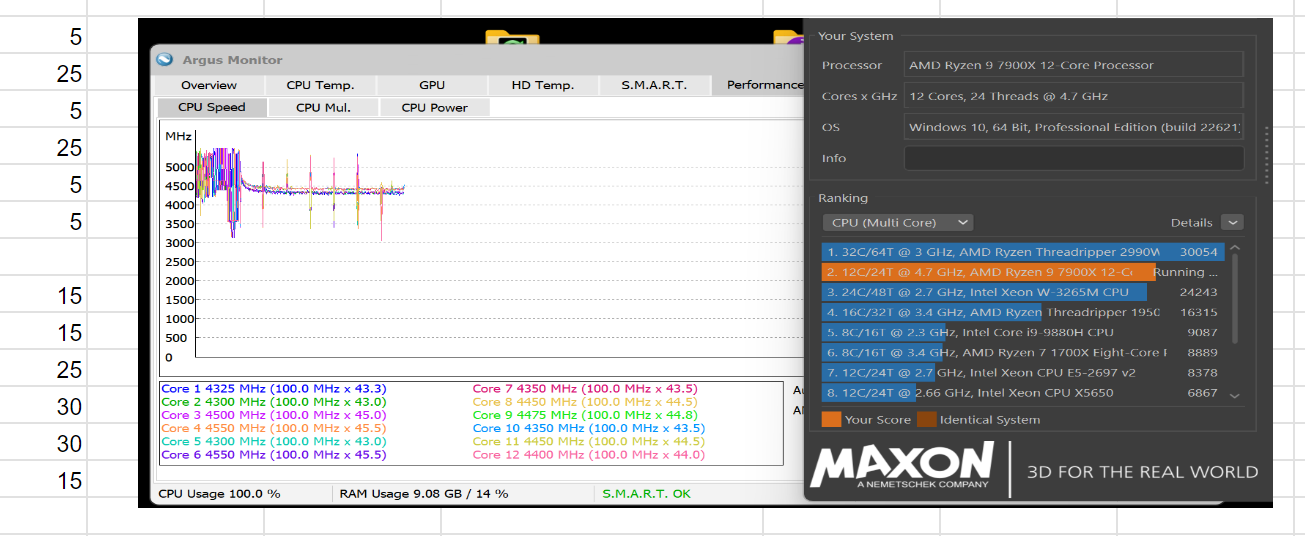1305x536 pixels.
Task: Switch to the CPU Temp. tab
Action: (320, 85)
